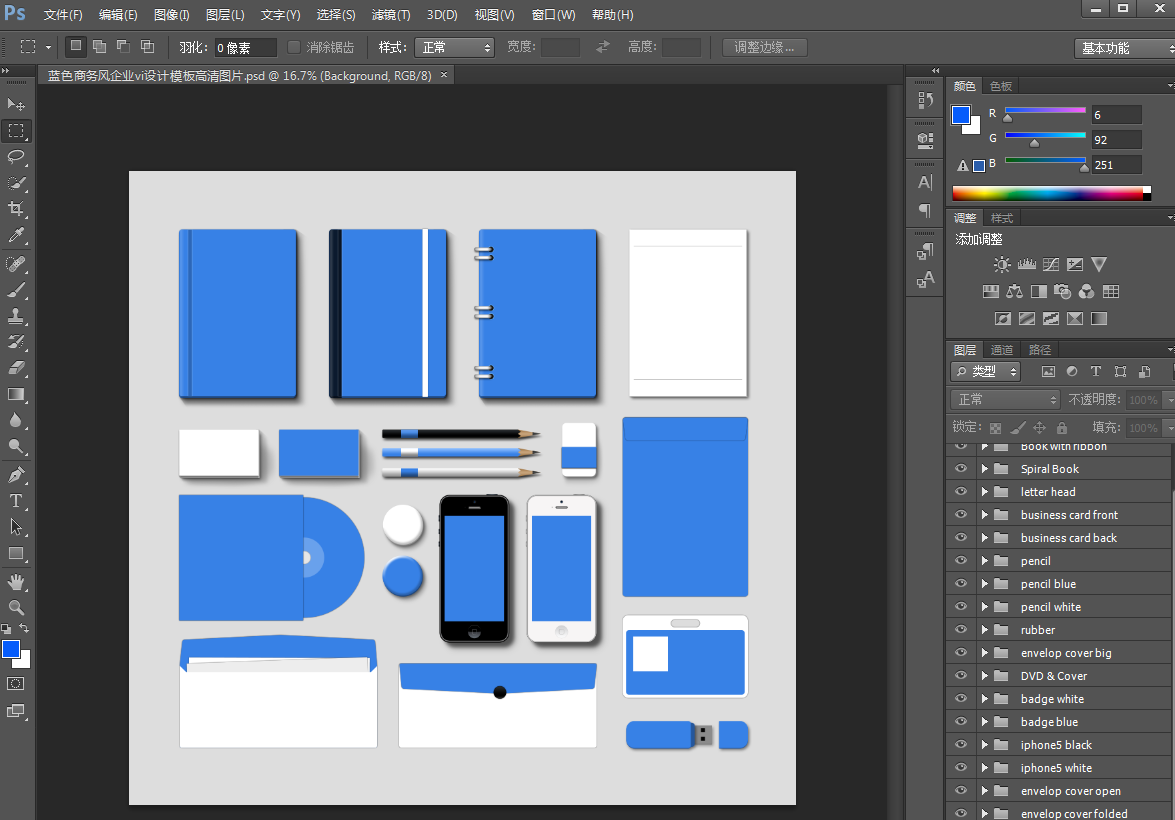Viewport: 1175px width, 820px height.
Task: Click the 调整边缘 refine edge button
Action: [764, 47]
